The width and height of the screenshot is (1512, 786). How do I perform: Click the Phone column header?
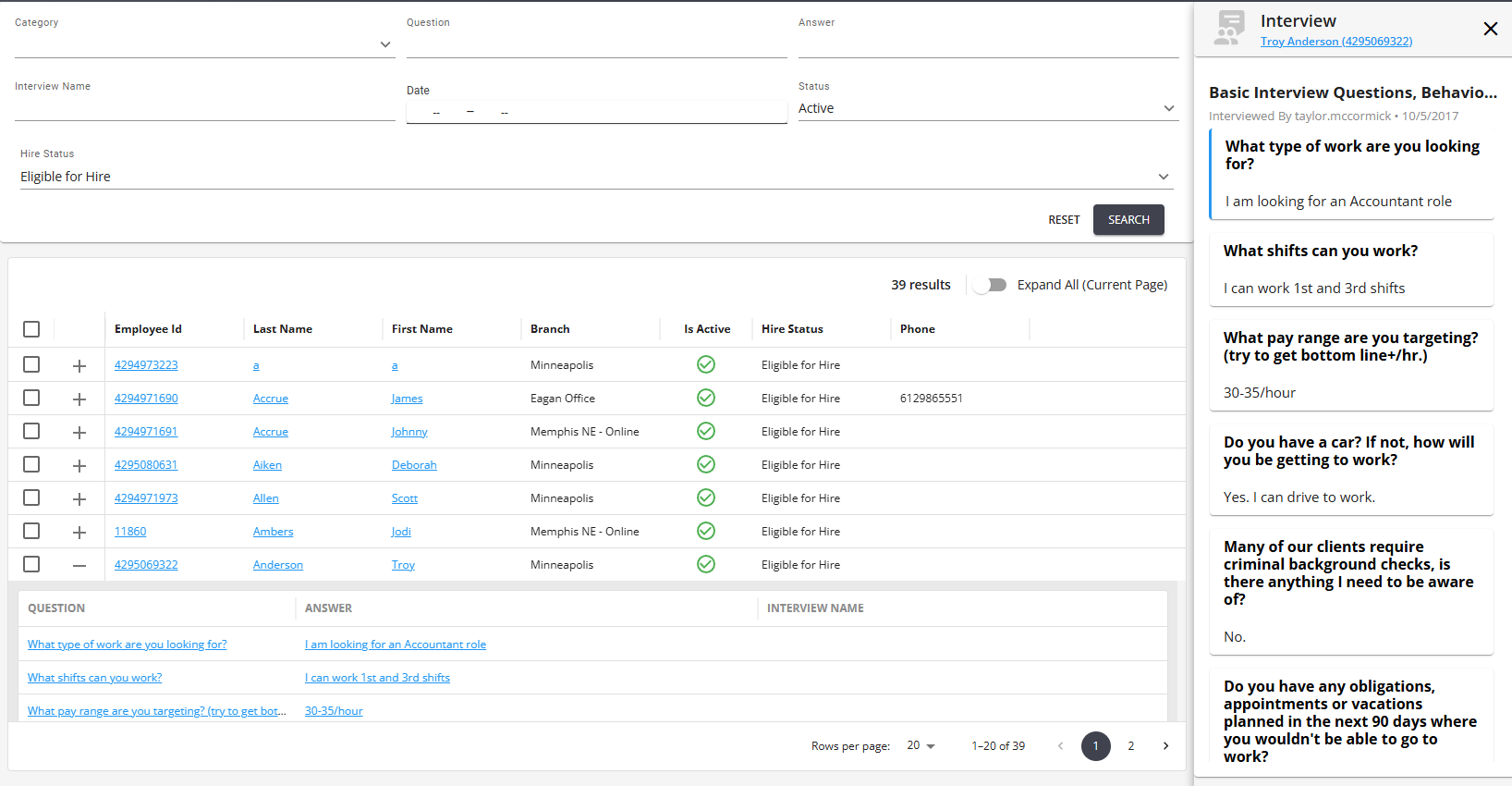918,329
